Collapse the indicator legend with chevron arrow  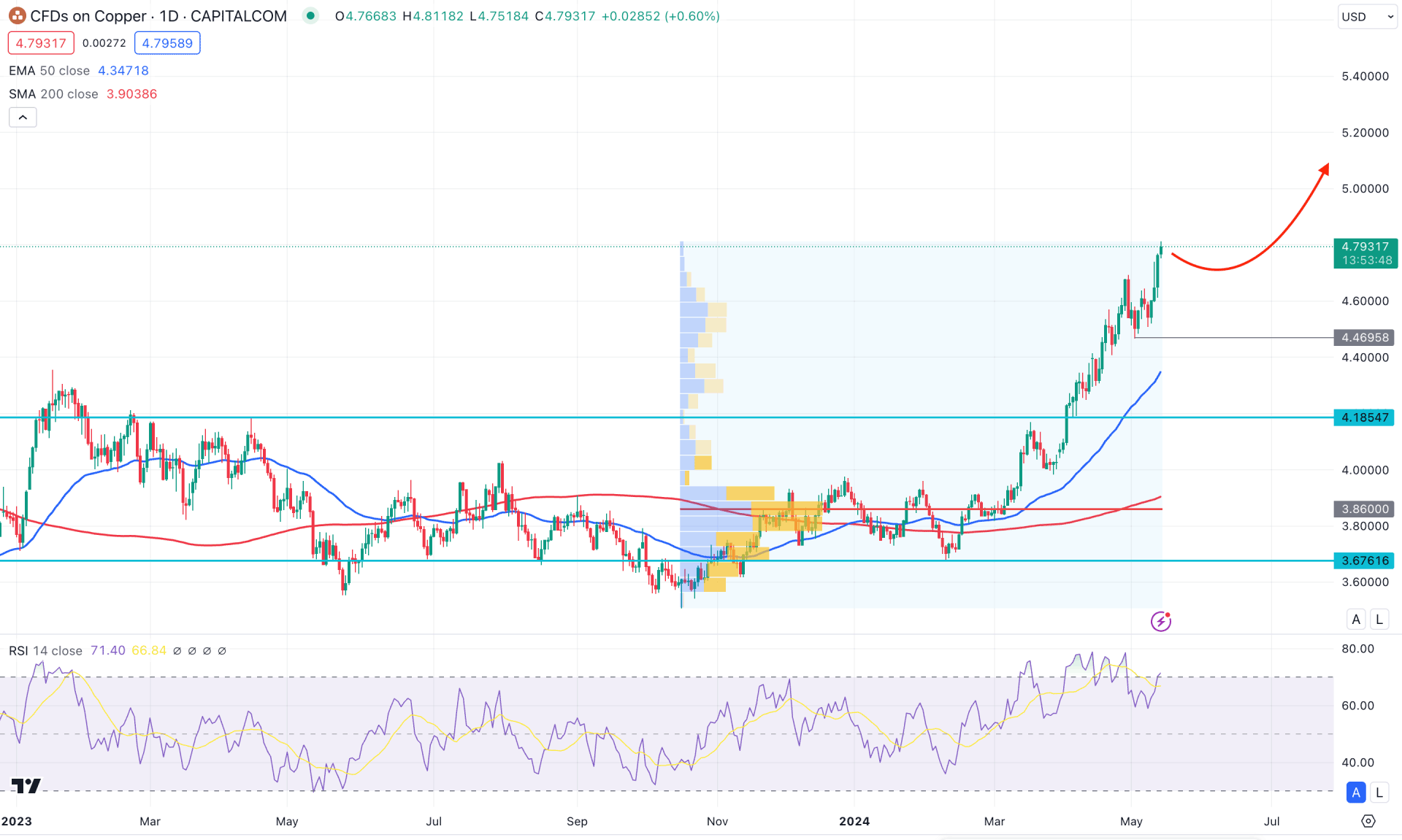(x=23, y=117)
